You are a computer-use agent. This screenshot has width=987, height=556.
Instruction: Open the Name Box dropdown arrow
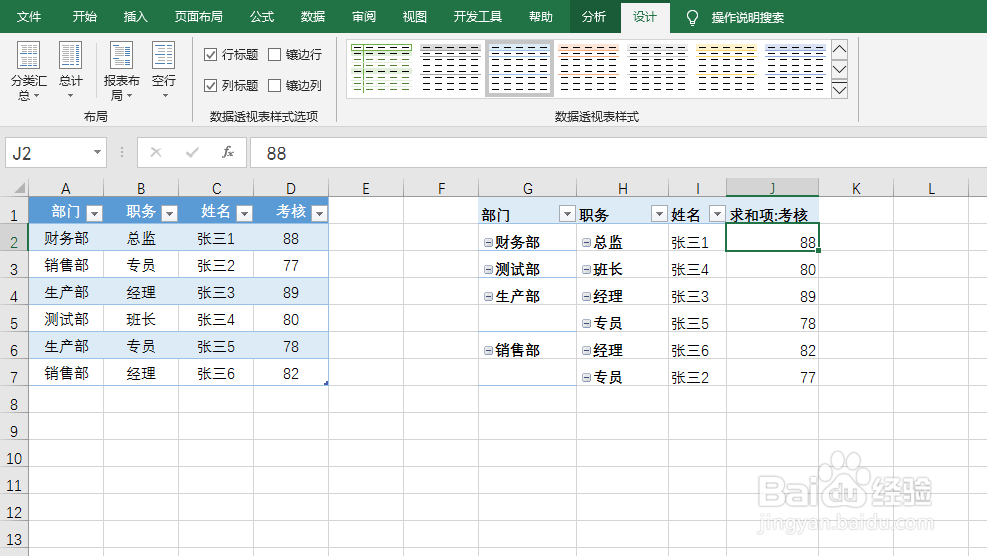coord(97,152)
